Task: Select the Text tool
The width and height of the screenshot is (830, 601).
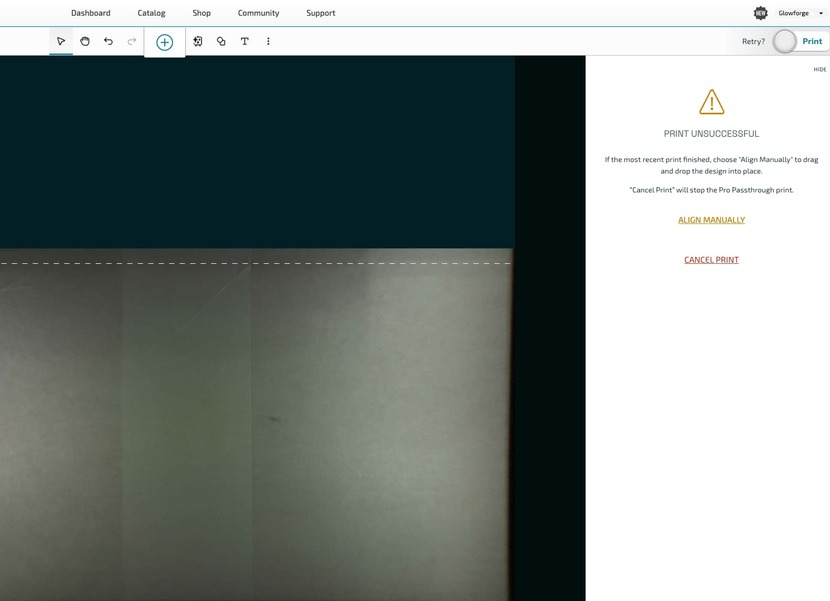Action: point(245,41)
